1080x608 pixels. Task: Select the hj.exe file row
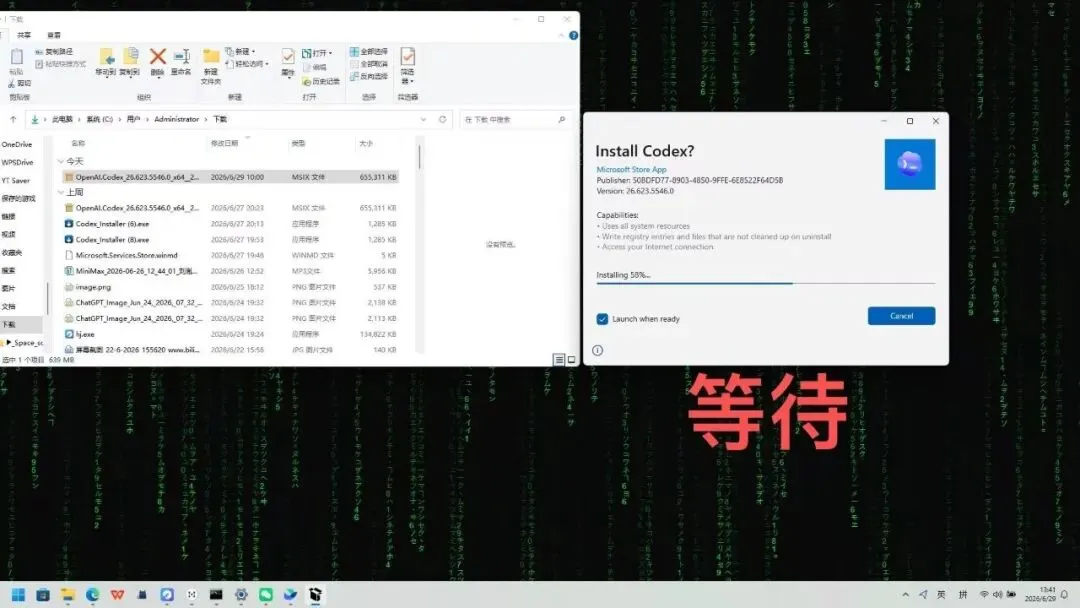pos(231,334)
